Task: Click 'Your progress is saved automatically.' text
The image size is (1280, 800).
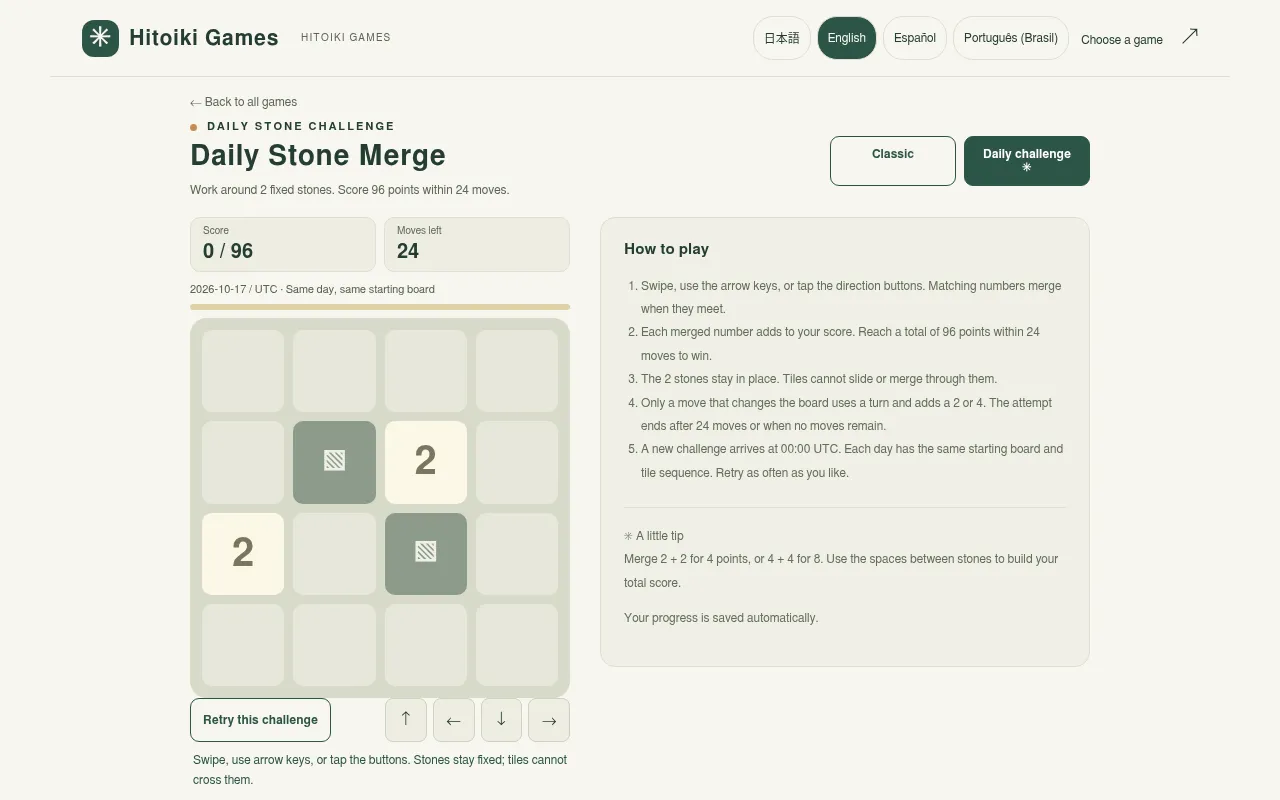Action: tap(721, 618)
